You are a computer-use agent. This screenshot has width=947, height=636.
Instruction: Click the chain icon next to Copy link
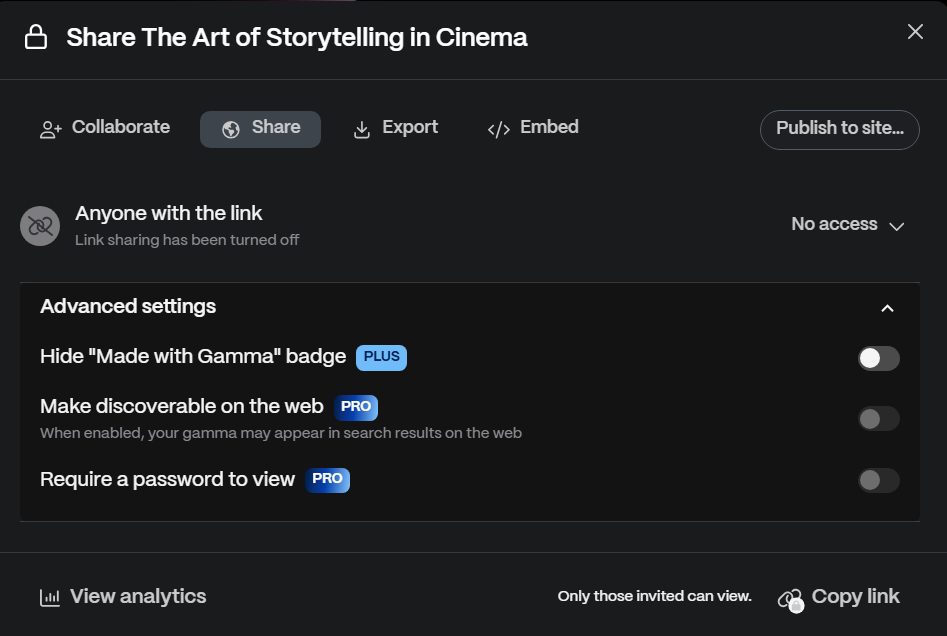click(x=790, y=599)
